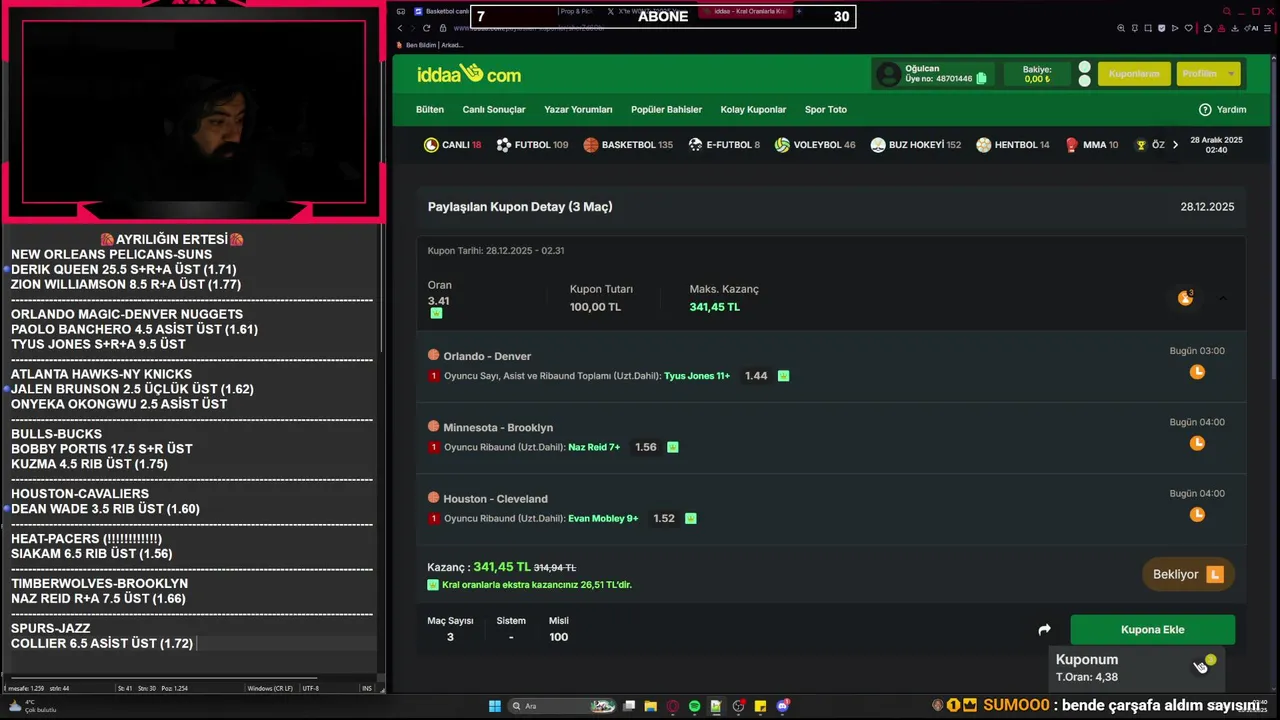Click the orange clock icon for Houston - Cleveland
Image resolution: width=1280 pixels, height=720 pixels.
1197,514
